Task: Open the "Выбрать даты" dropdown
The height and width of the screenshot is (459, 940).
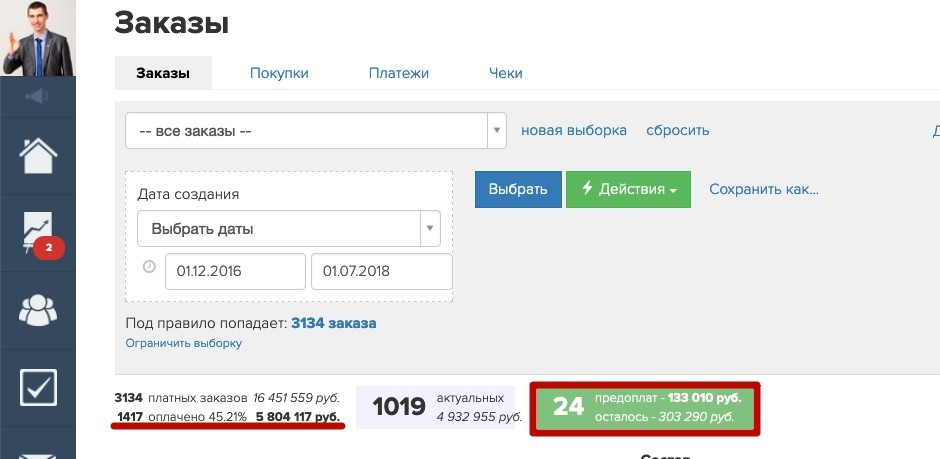Action: tap(288, 228)
